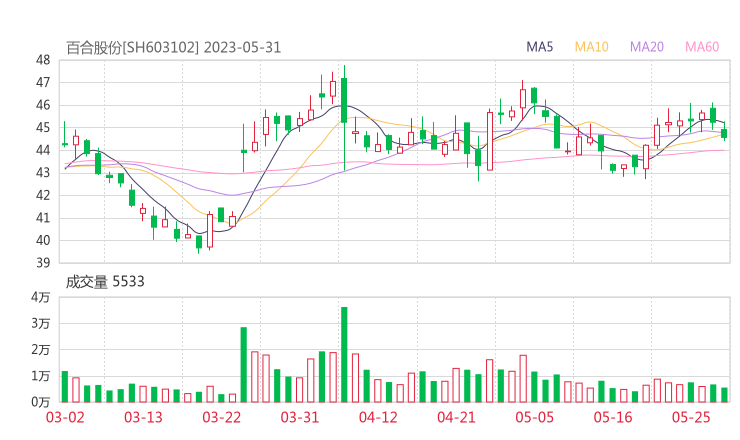The width and height of the screenshot is (740, 440).
Task: Click the 39 price axis label
Action: [43, 263]
